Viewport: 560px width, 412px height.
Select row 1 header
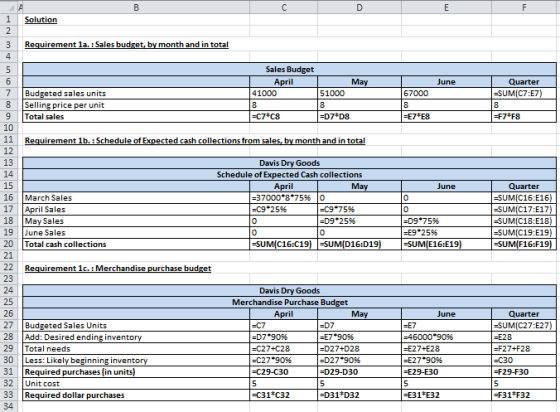8,19
